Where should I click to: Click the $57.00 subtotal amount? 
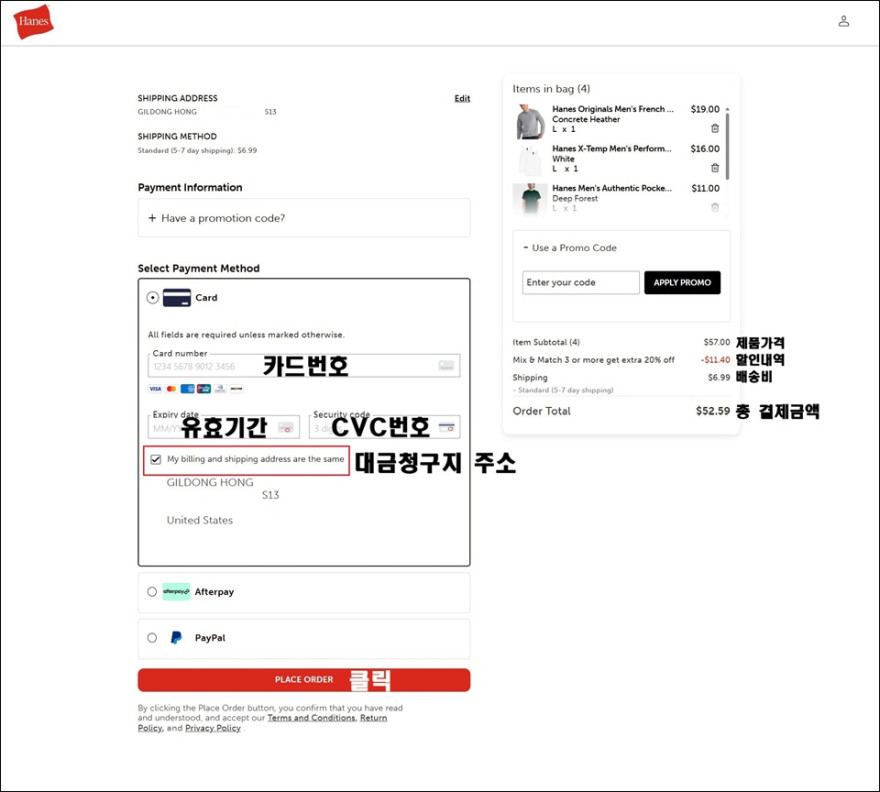coord(717,342)
